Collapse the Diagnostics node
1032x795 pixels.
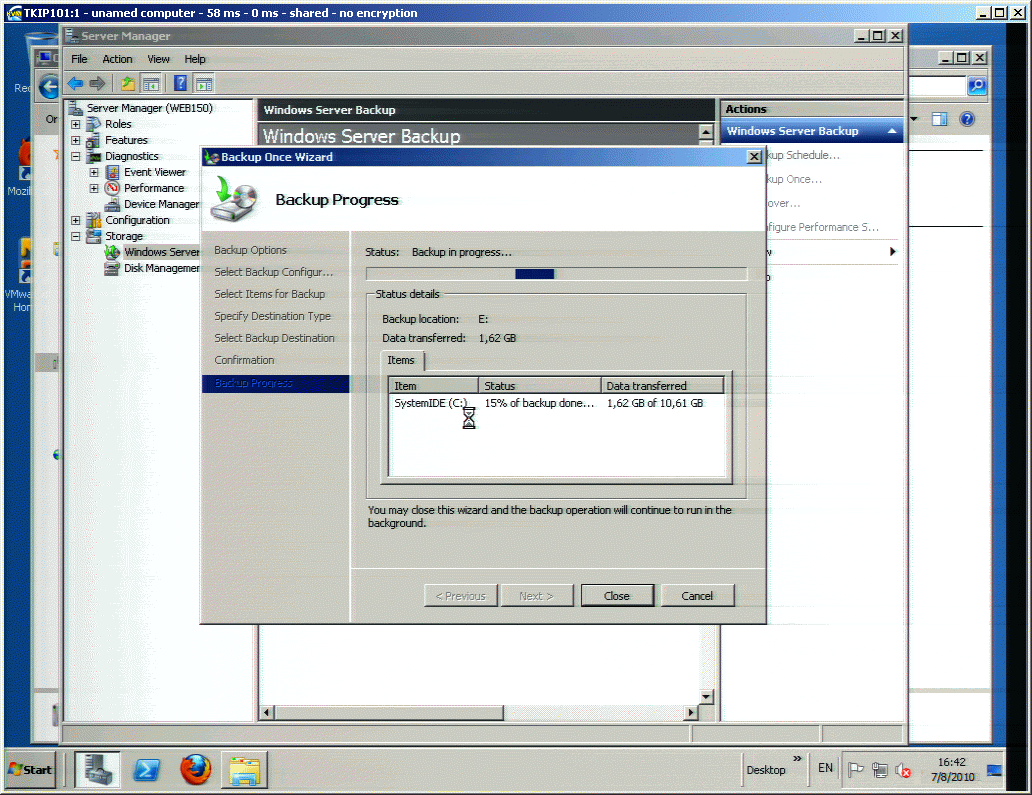76,157
